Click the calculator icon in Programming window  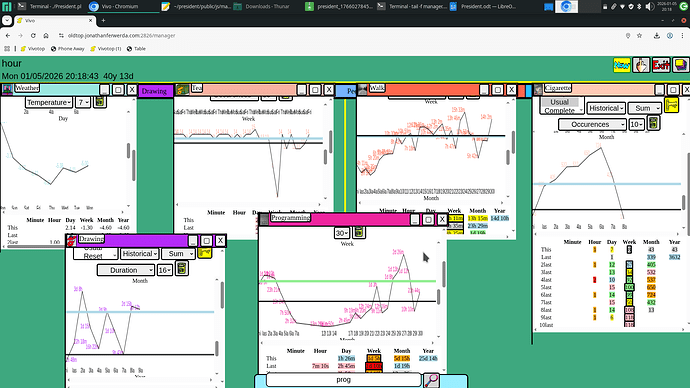(359, 232)
